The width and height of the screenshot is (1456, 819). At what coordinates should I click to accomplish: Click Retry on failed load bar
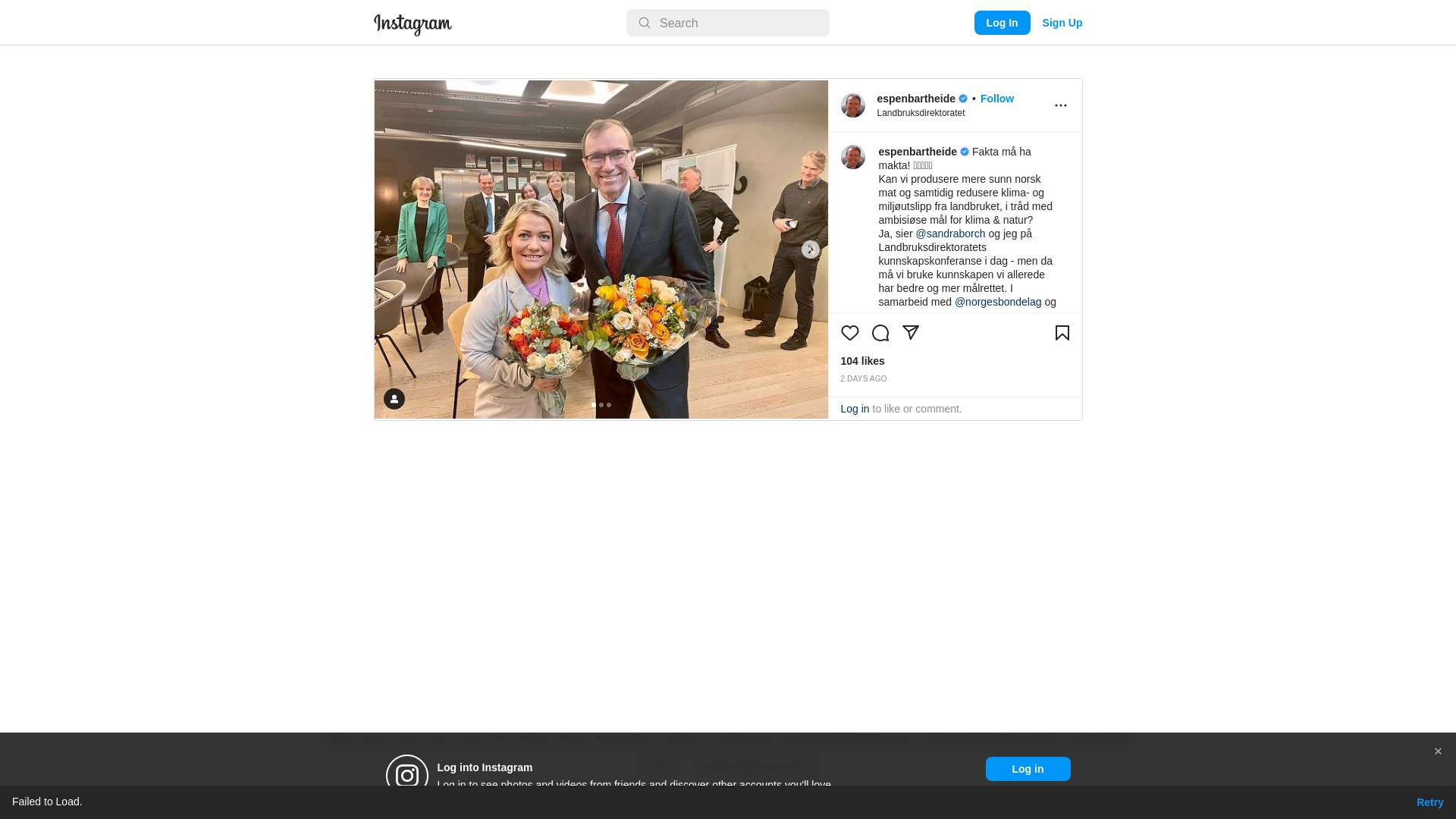(1429, 802)
